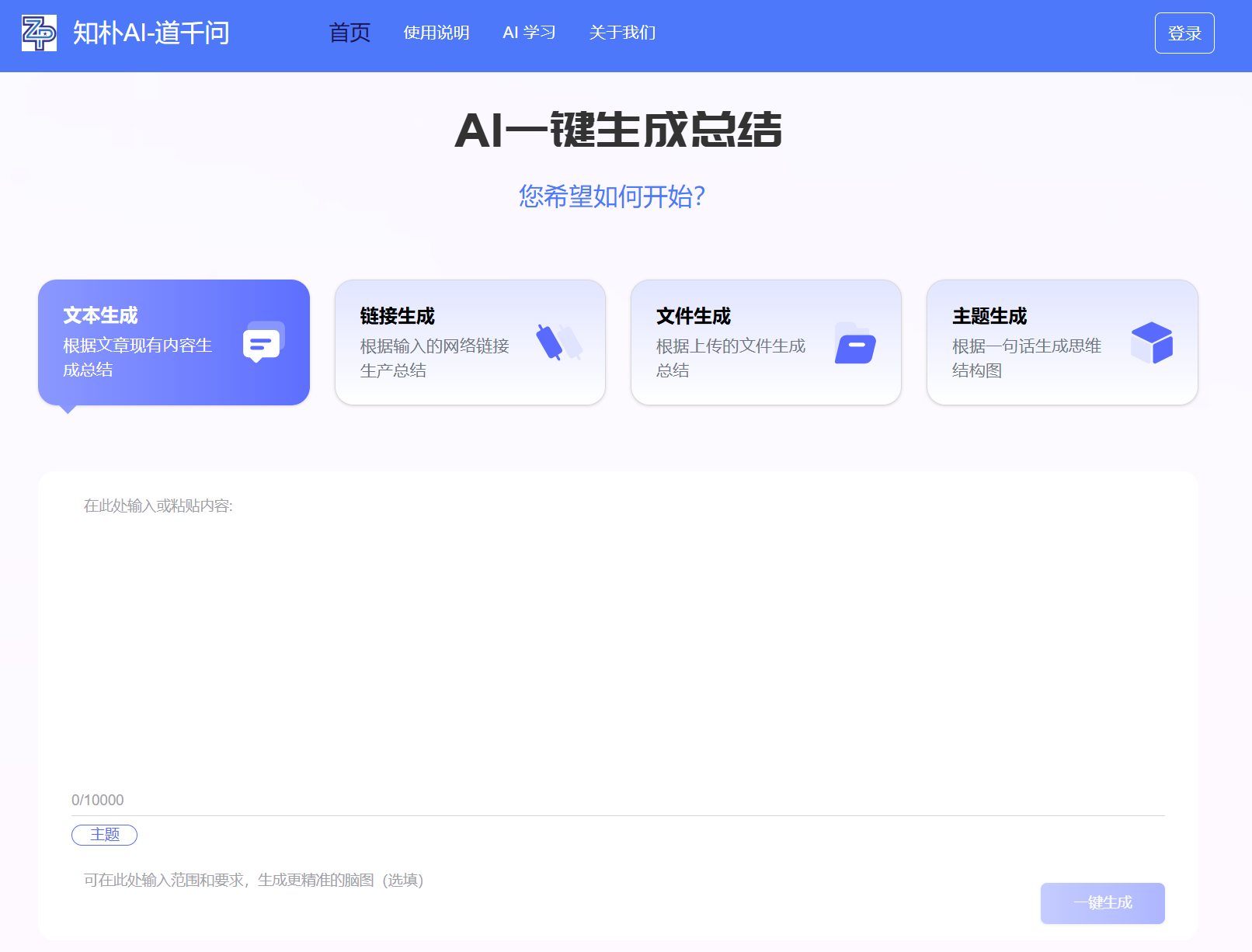The width and height of the screenshot is (1252, 952).
Task: Select the speech bubble icon on 文本生成 card
Action: [261, 342]
